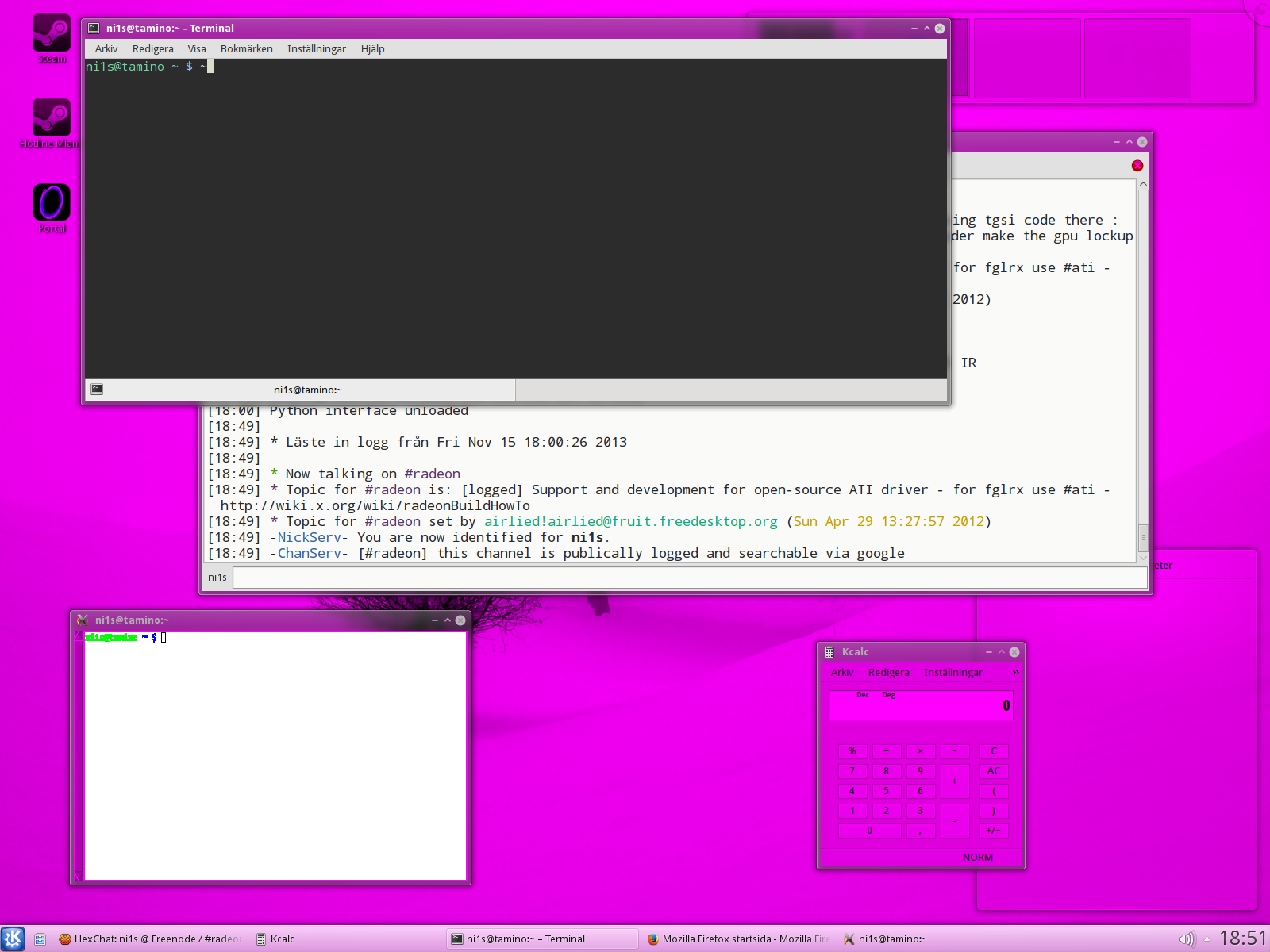Viewport: 1270px width, 952px height.
Task: Expand the hidden system tray icons arrow
Action: (1207, 939)
